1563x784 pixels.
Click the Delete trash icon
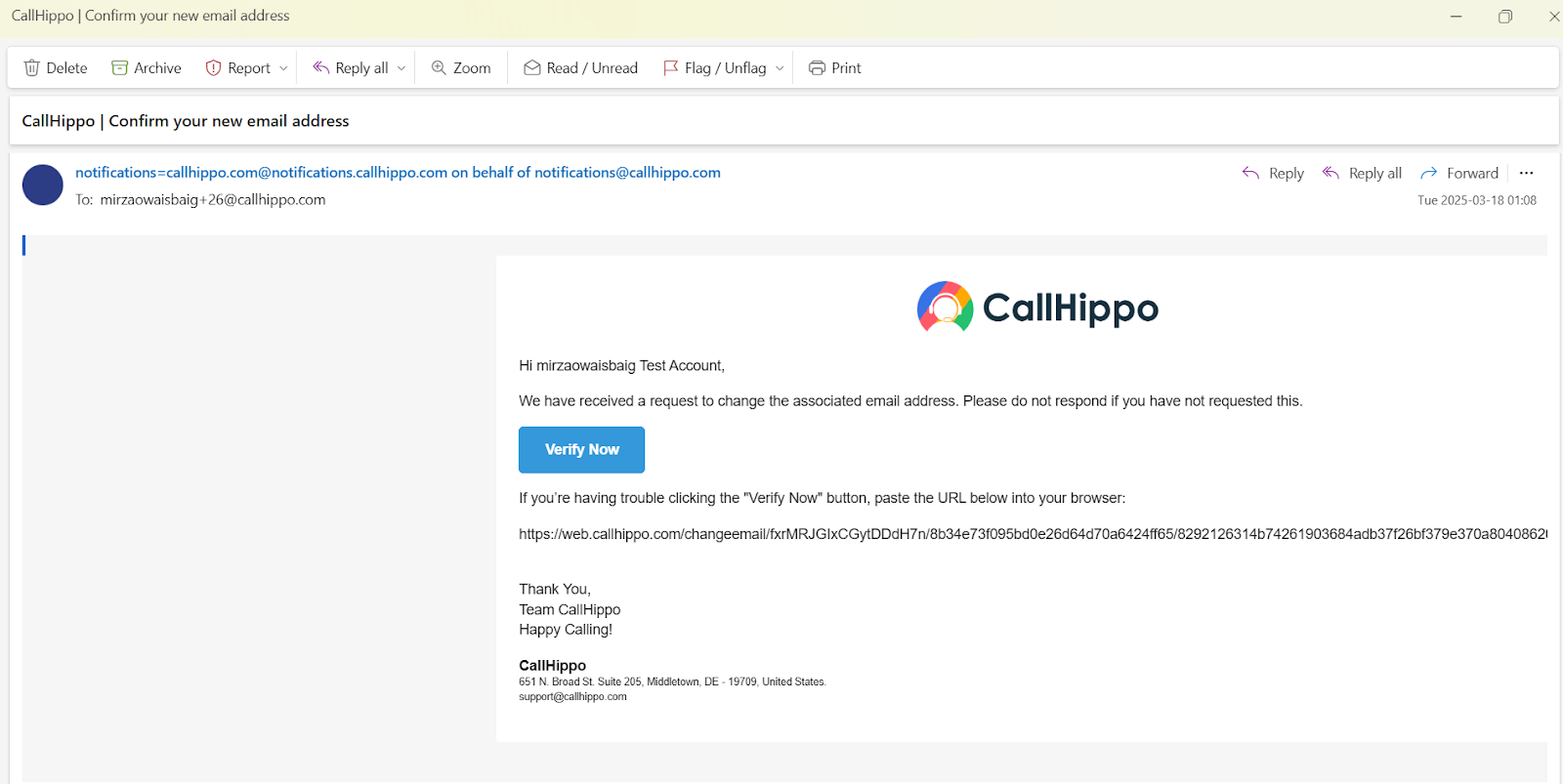pos(32,67)
